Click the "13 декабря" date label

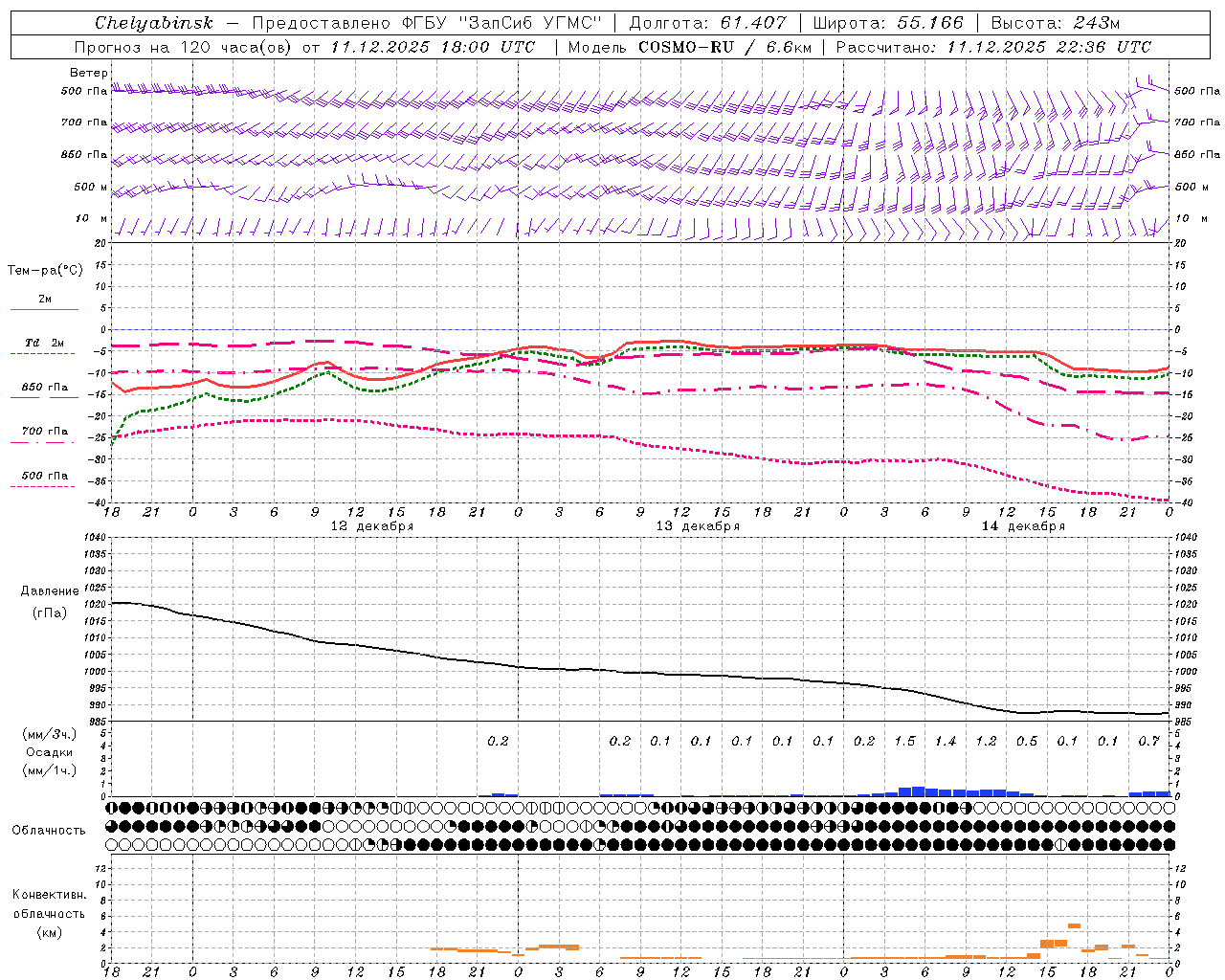(698, 526)
